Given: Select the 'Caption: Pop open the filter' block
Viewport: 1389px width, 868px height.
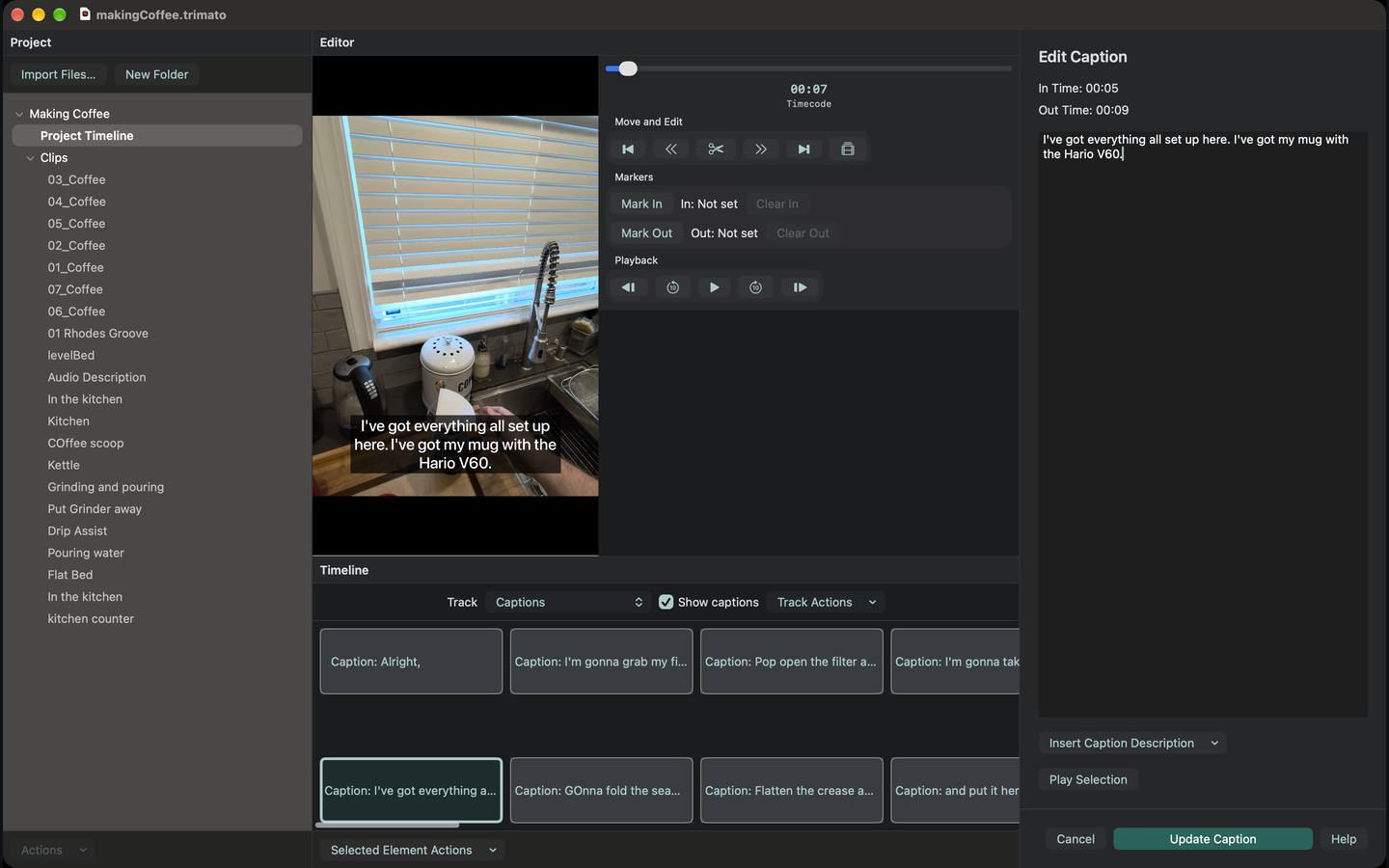Looking at the screenshot, I should point(791,662).
